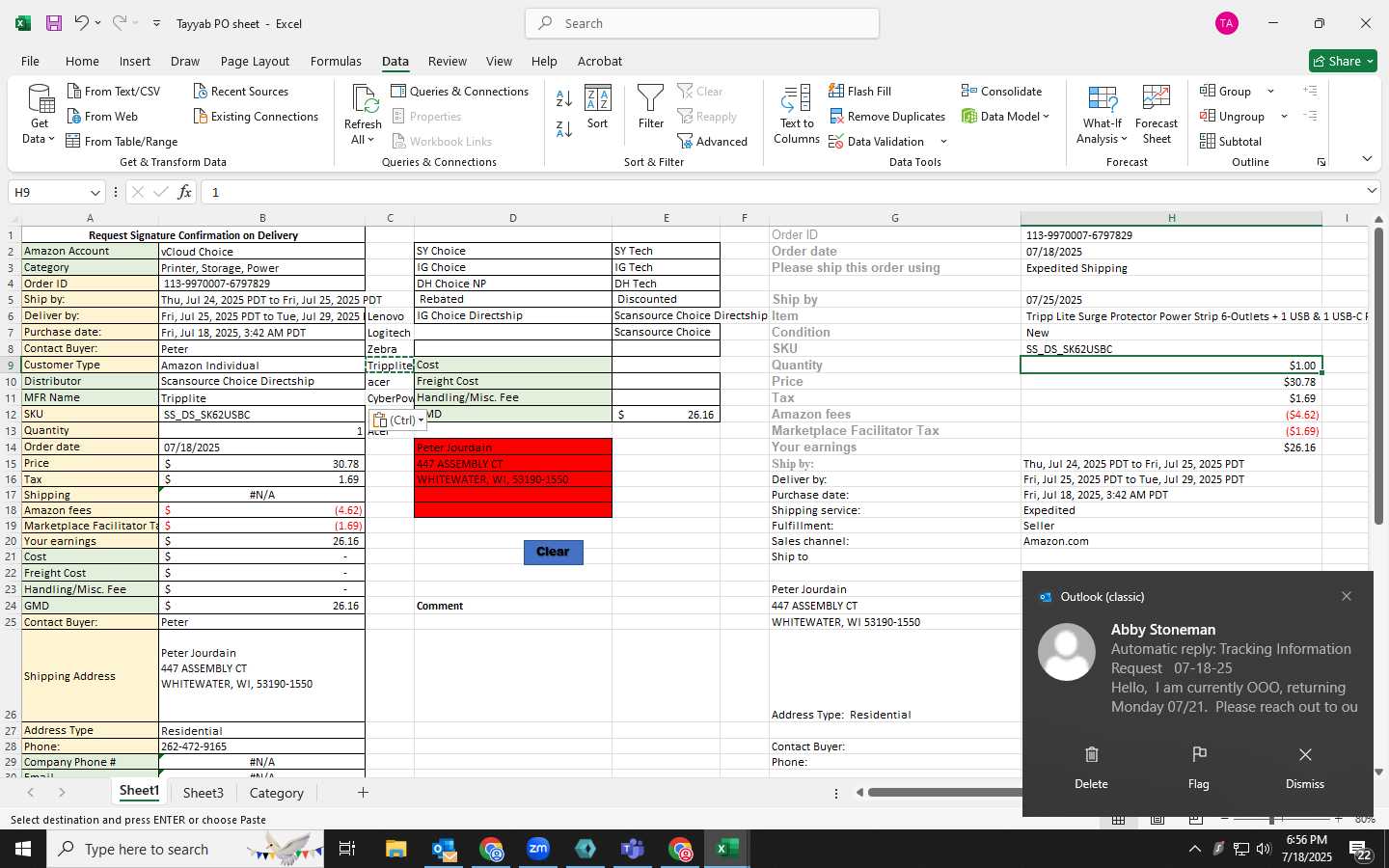Click the blue Clear button on sheet

(554, 552)
